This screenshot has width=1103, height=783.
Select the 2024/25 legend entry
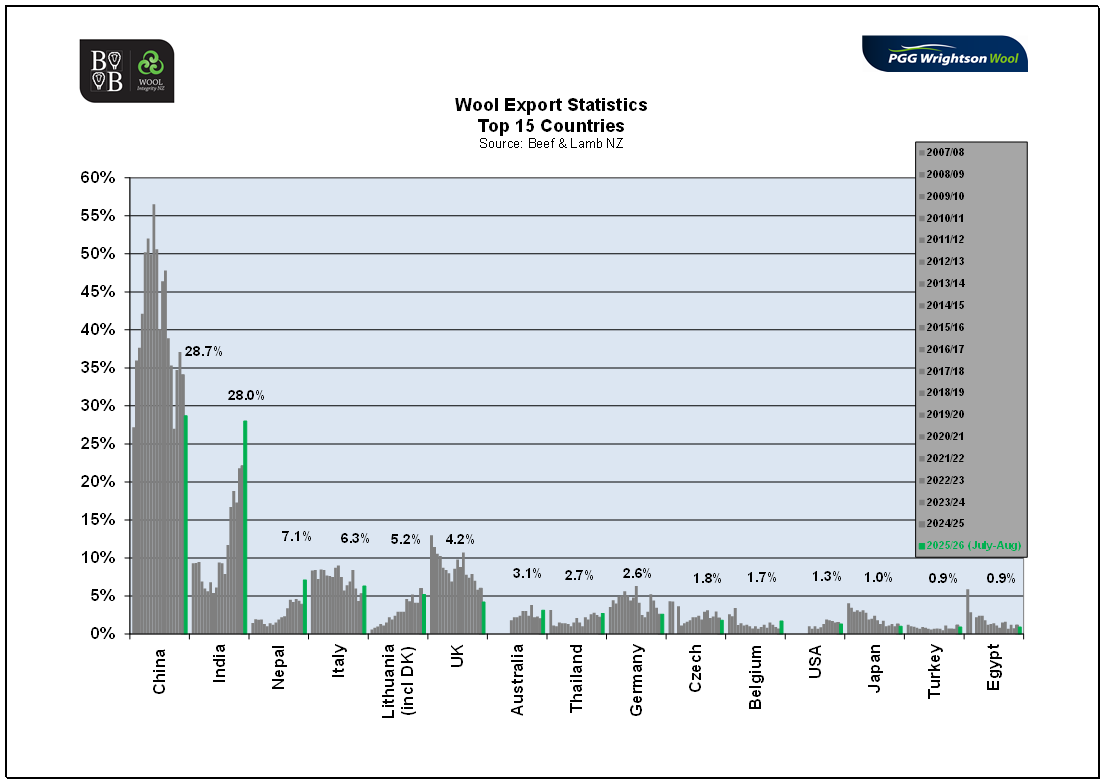[946, 524]
